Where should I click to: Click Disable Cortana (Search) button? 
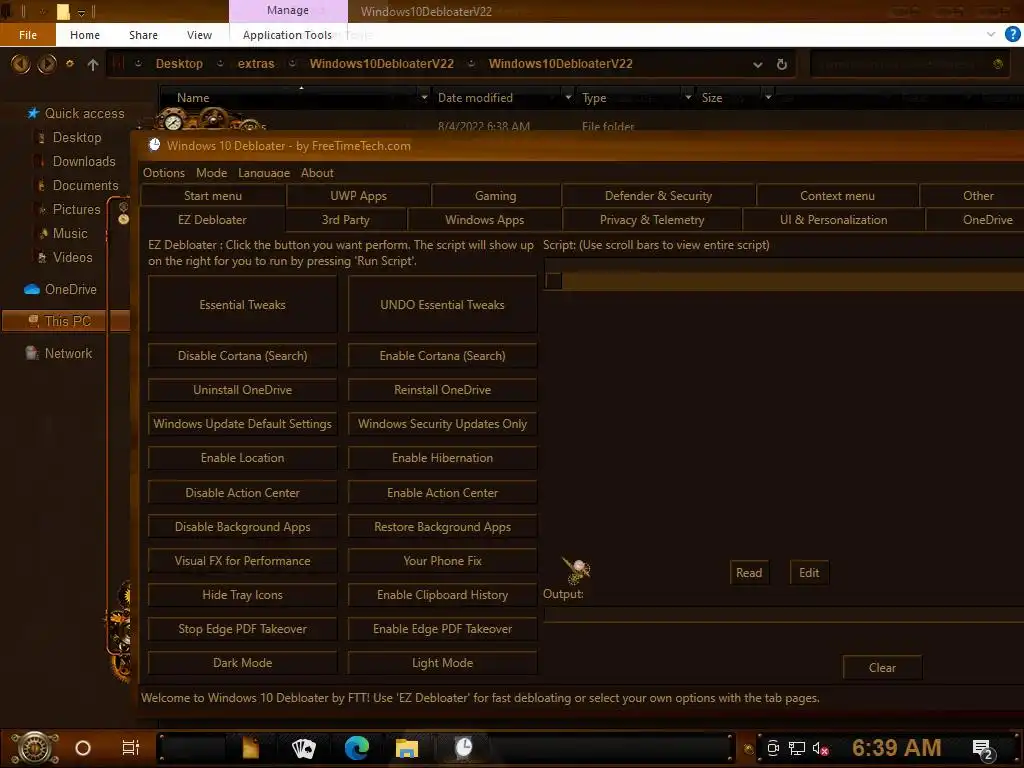coord(242,356)
